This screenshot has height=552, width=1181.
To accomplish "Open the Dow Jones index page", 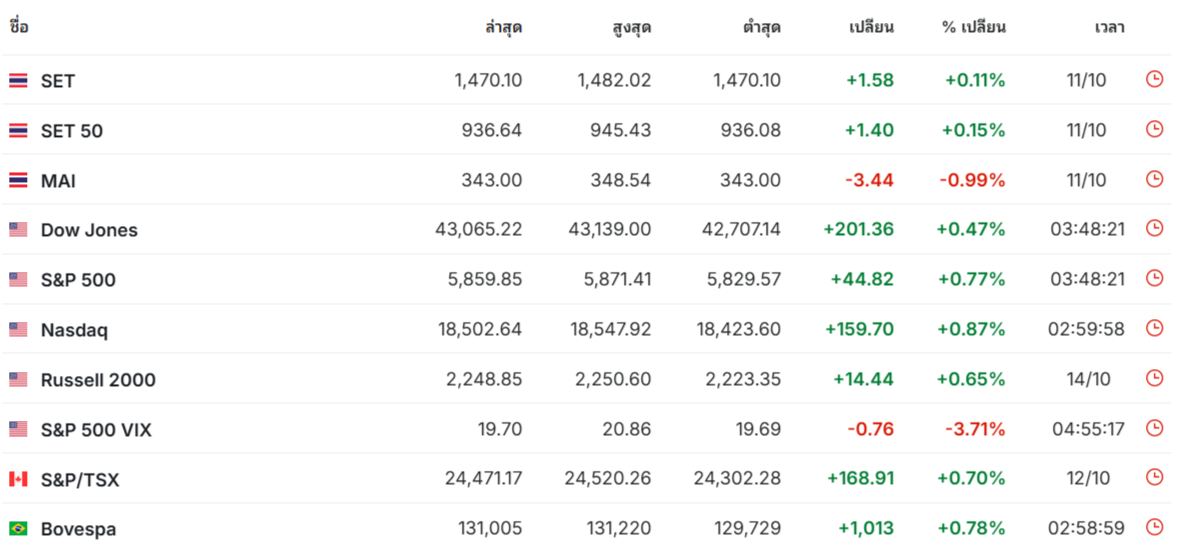I will [89, 230].
